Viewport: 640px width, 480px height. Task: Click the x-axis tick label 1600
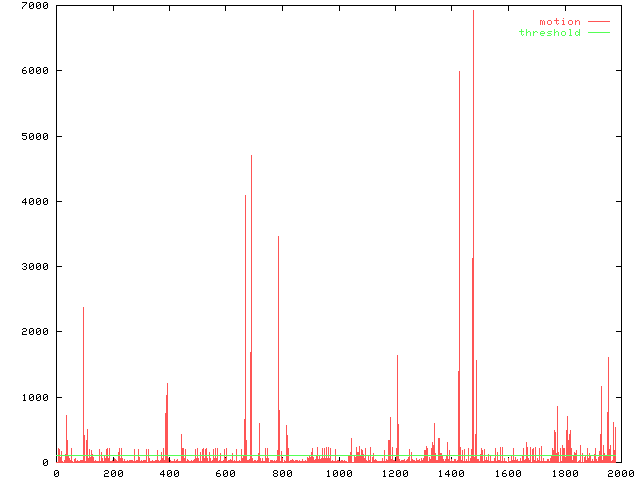click(507, 473)
